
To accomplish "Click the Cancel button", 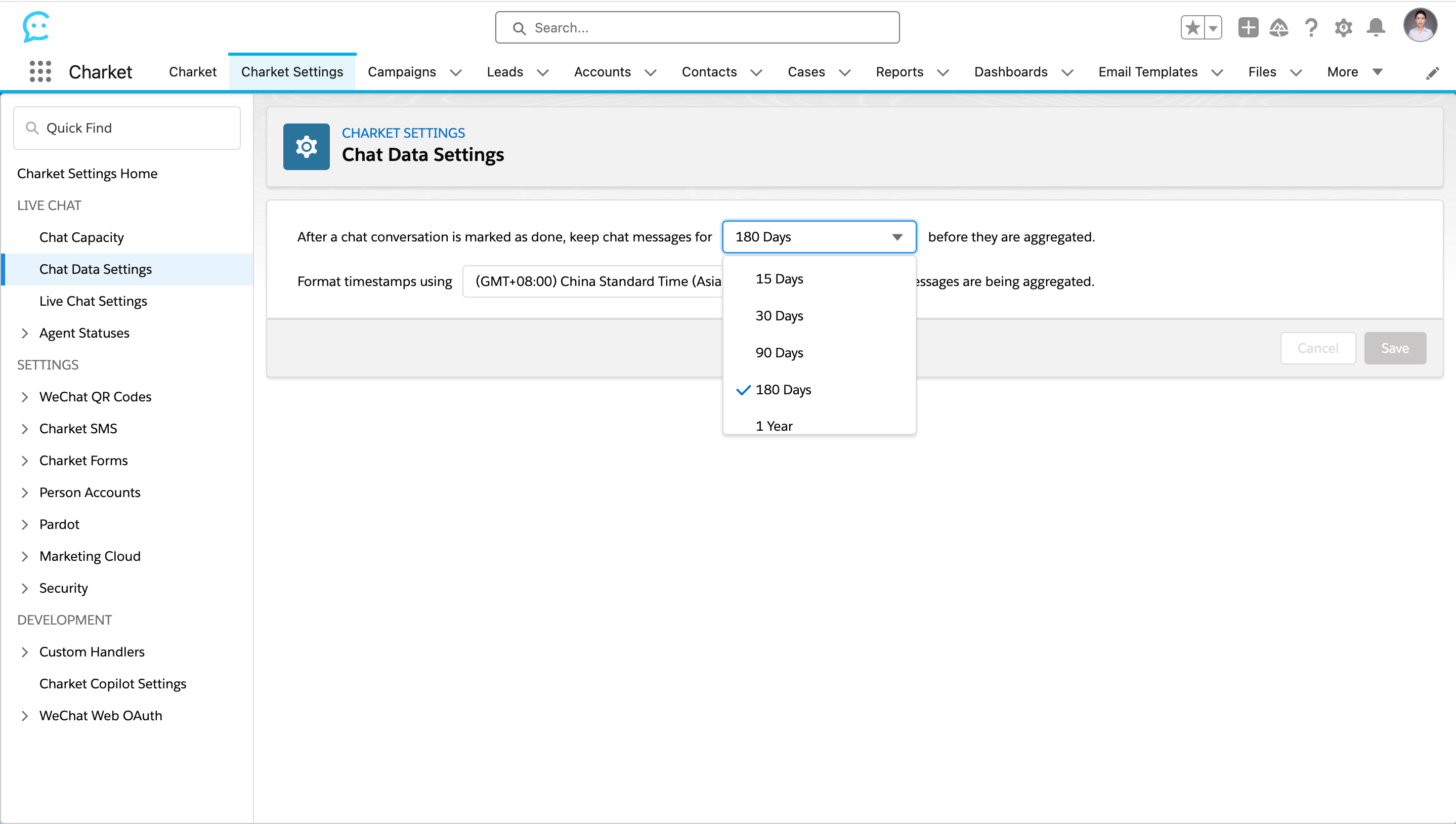I will 1317,348.
